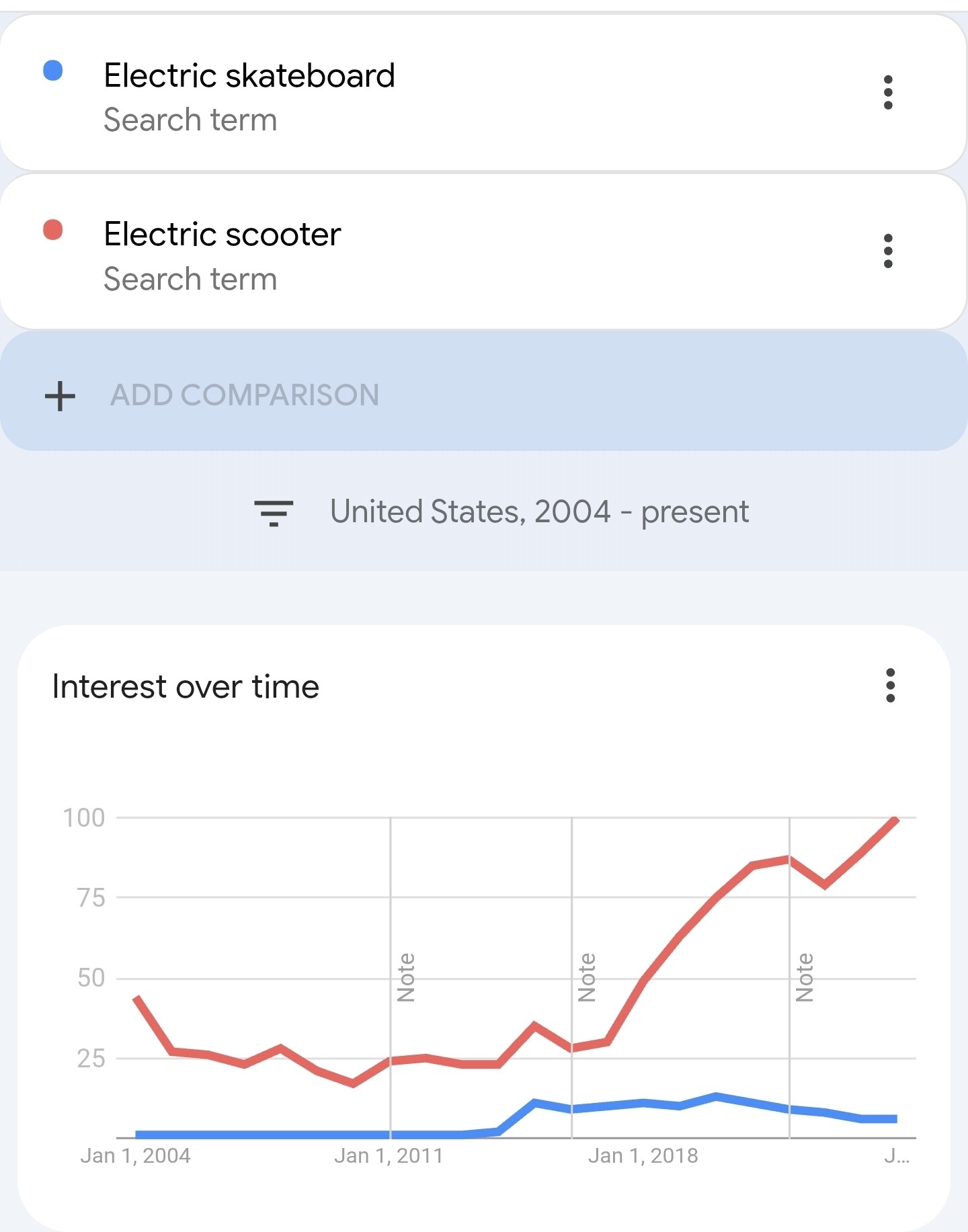Click the red line's peak at 100
This screenshot has height=1232, width=968.
coord(895,819)
